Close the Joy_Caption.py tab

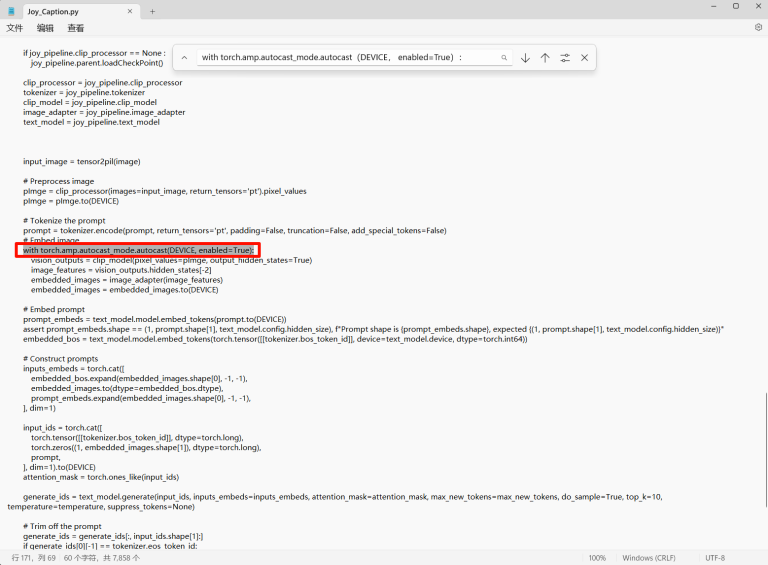[128, 11]
